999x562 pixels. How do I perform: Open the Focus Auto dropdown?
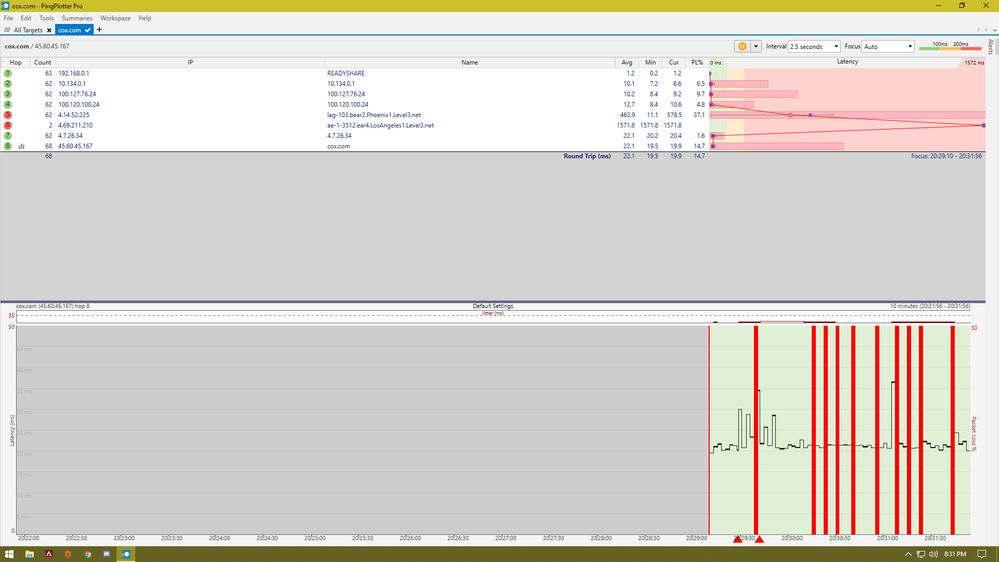888,47
